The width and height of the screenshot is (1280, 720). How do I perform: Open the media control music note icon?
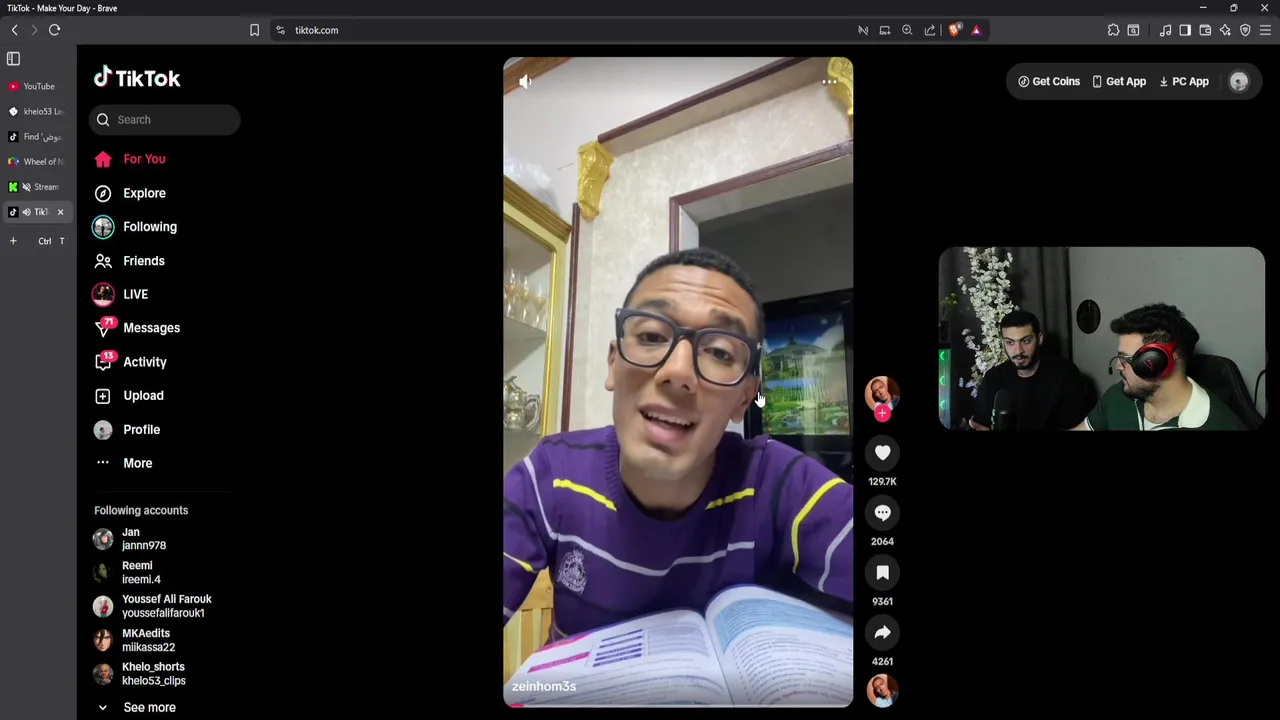click(x=1165, y=30)
